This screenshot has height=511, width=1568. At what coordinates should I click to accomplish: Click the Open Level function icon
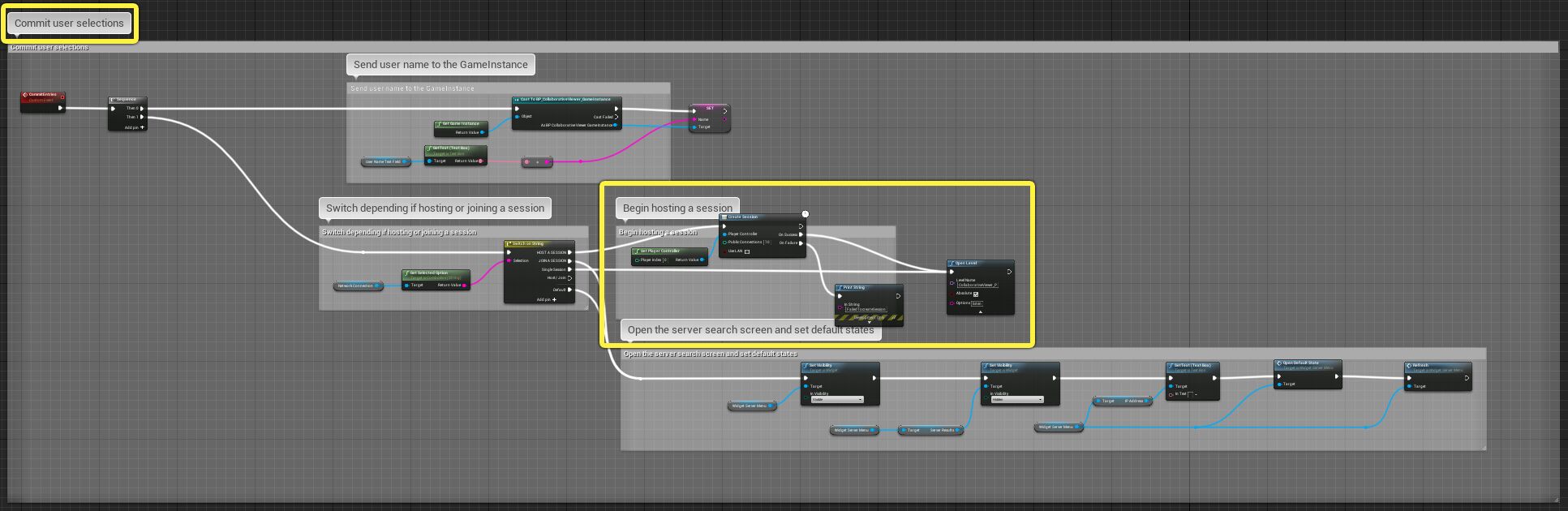952,263
